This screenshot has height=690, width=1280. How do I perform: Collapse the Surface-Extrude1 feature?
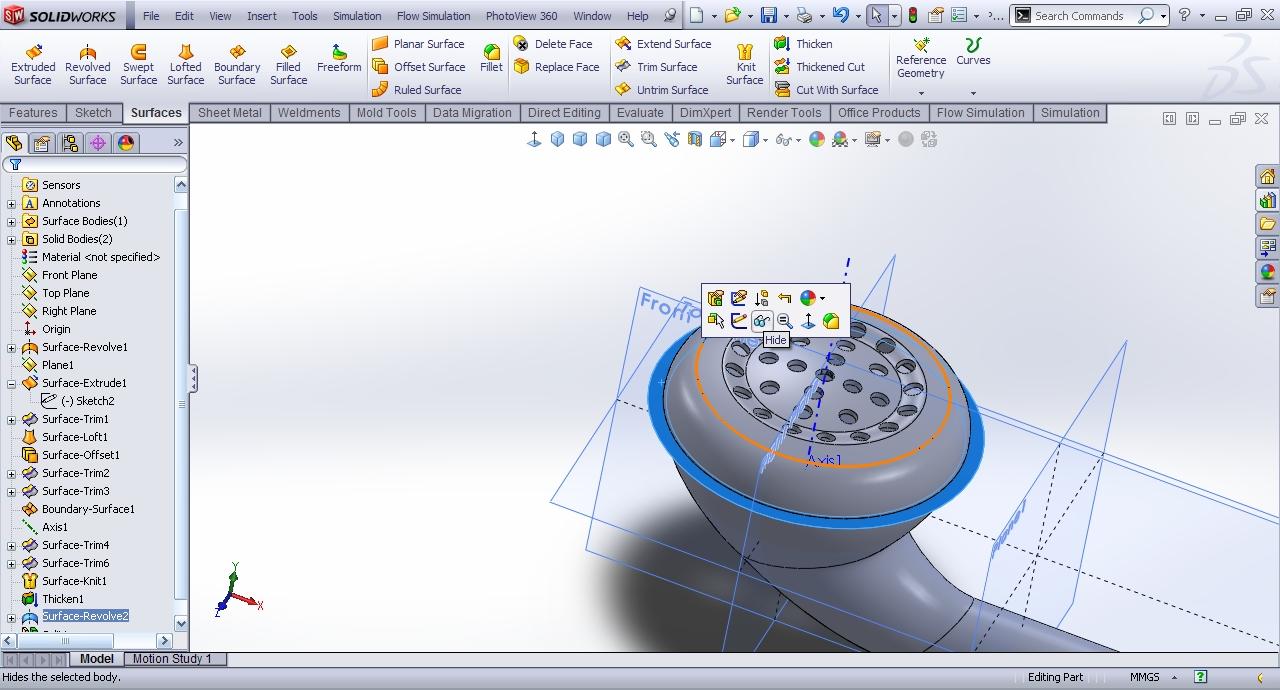11,383
